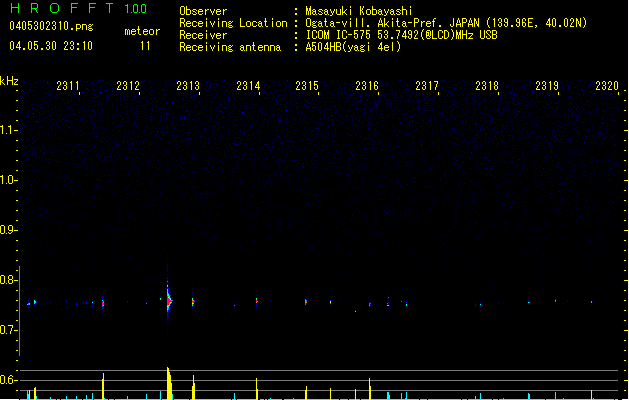The width and height of the screenshot is (629, 400).
Task: Click the tallest yellow intensity bar
Action: [169, 383]
